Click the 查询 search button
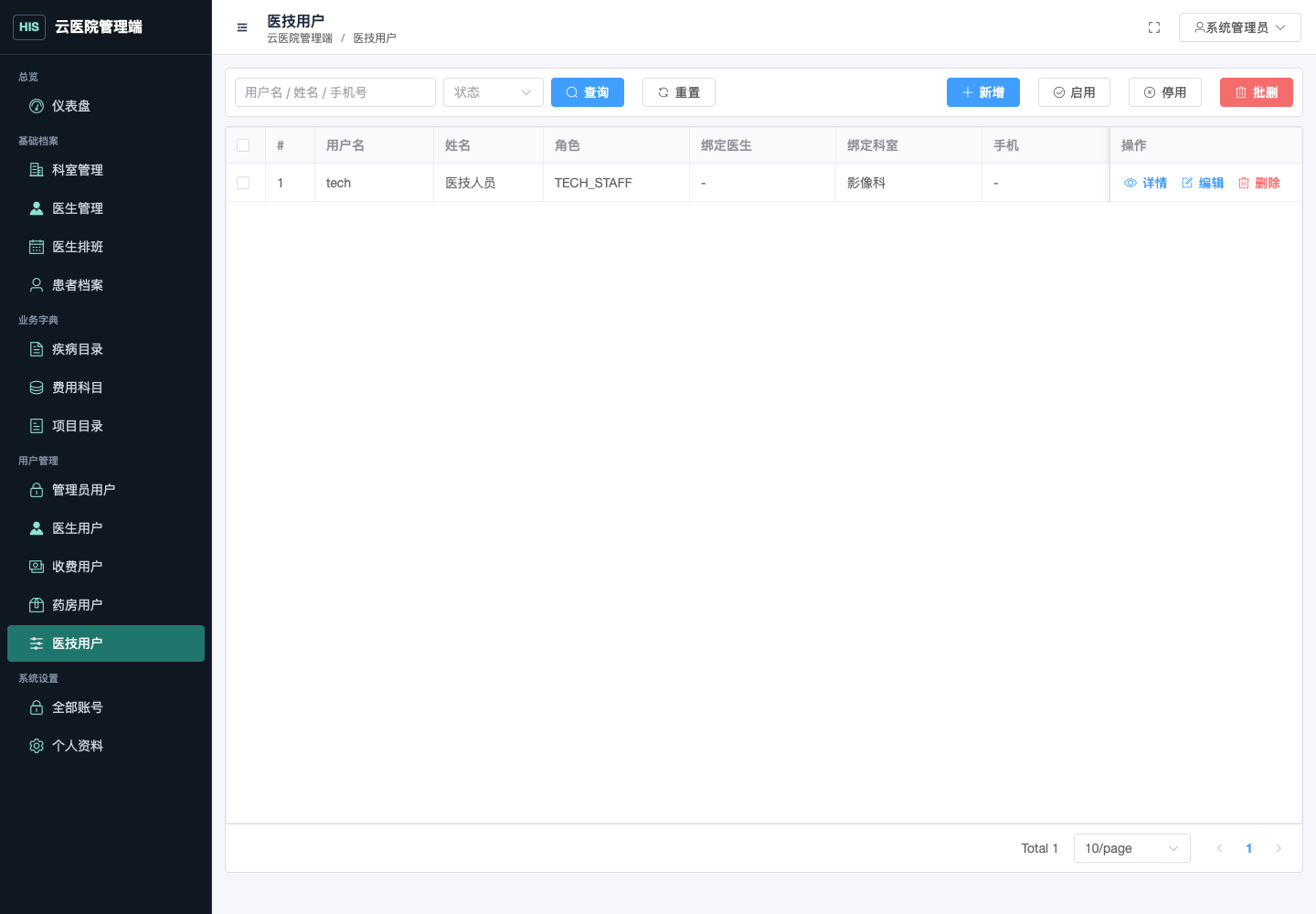Screen dimensions: 1316x914 pyautogui.click(x=588, y=92)
